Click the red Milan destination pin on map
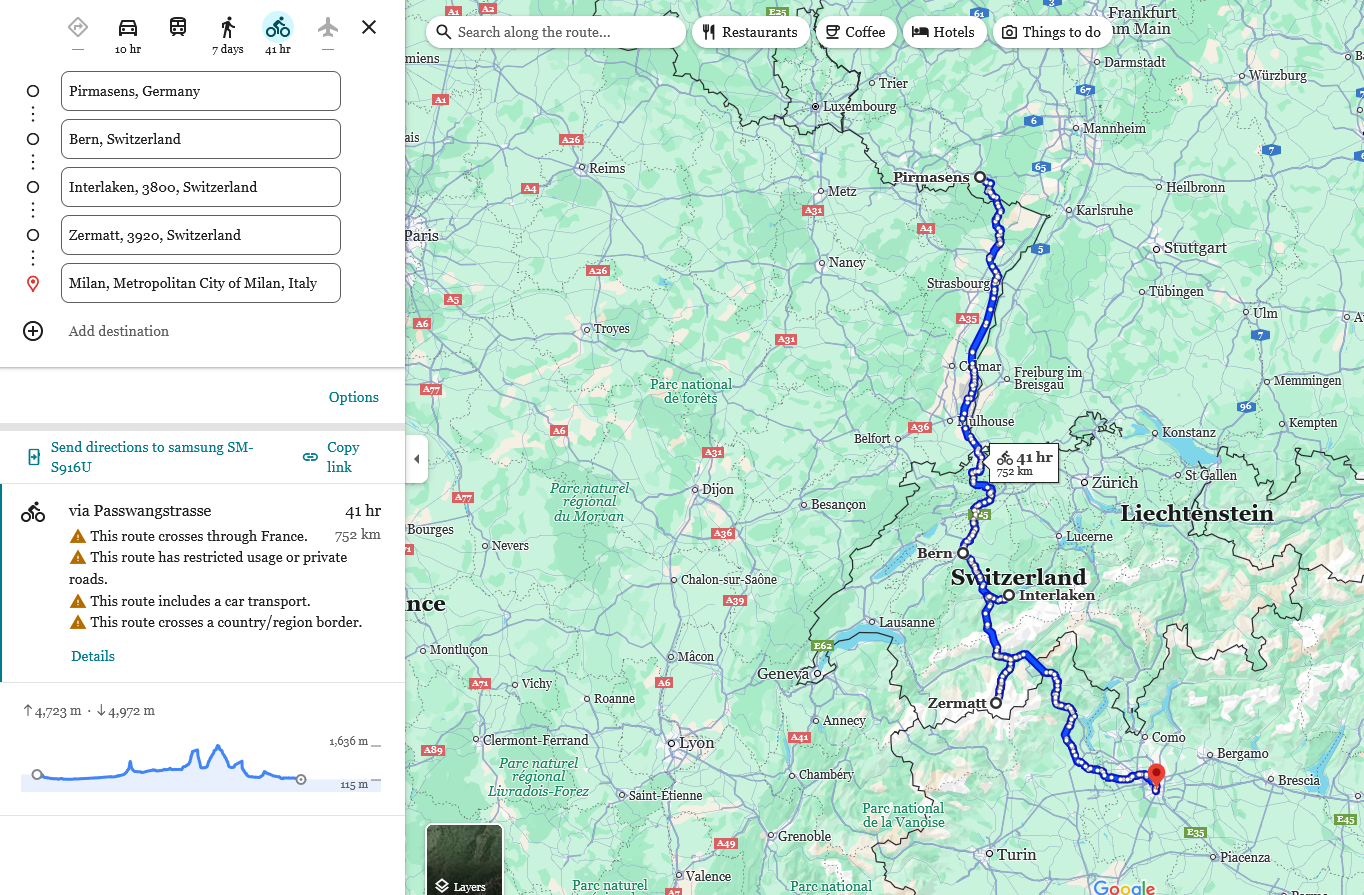The image size is (1364, 895). [x=1156, y=775]
